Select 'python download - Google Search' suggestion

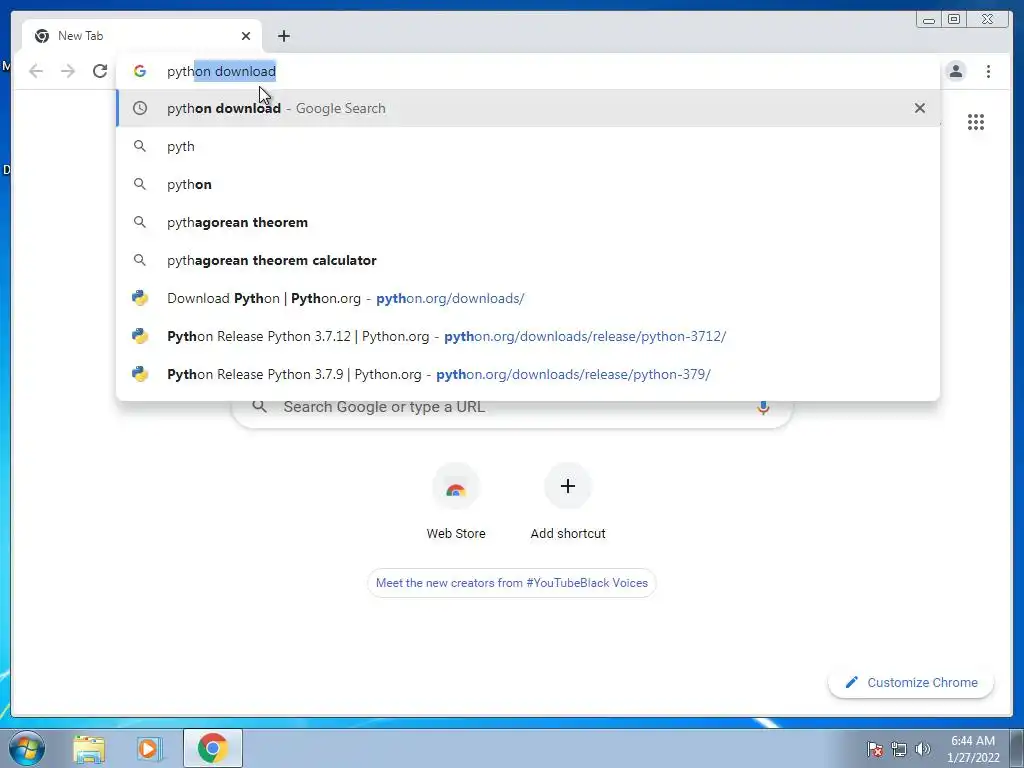[528, 108]
